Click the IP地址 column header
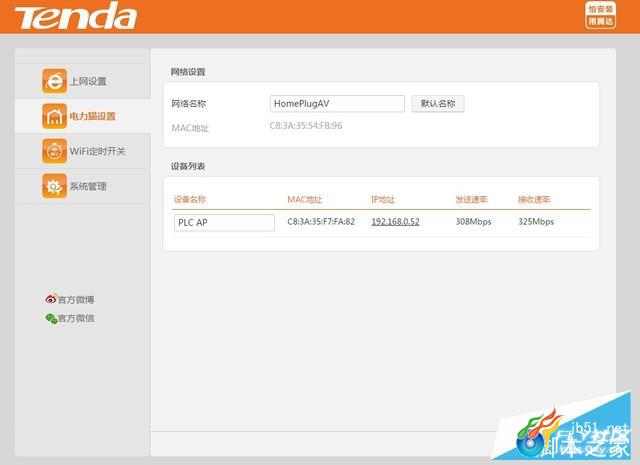Viewport: 640px width, 465px height. (383, 199)
